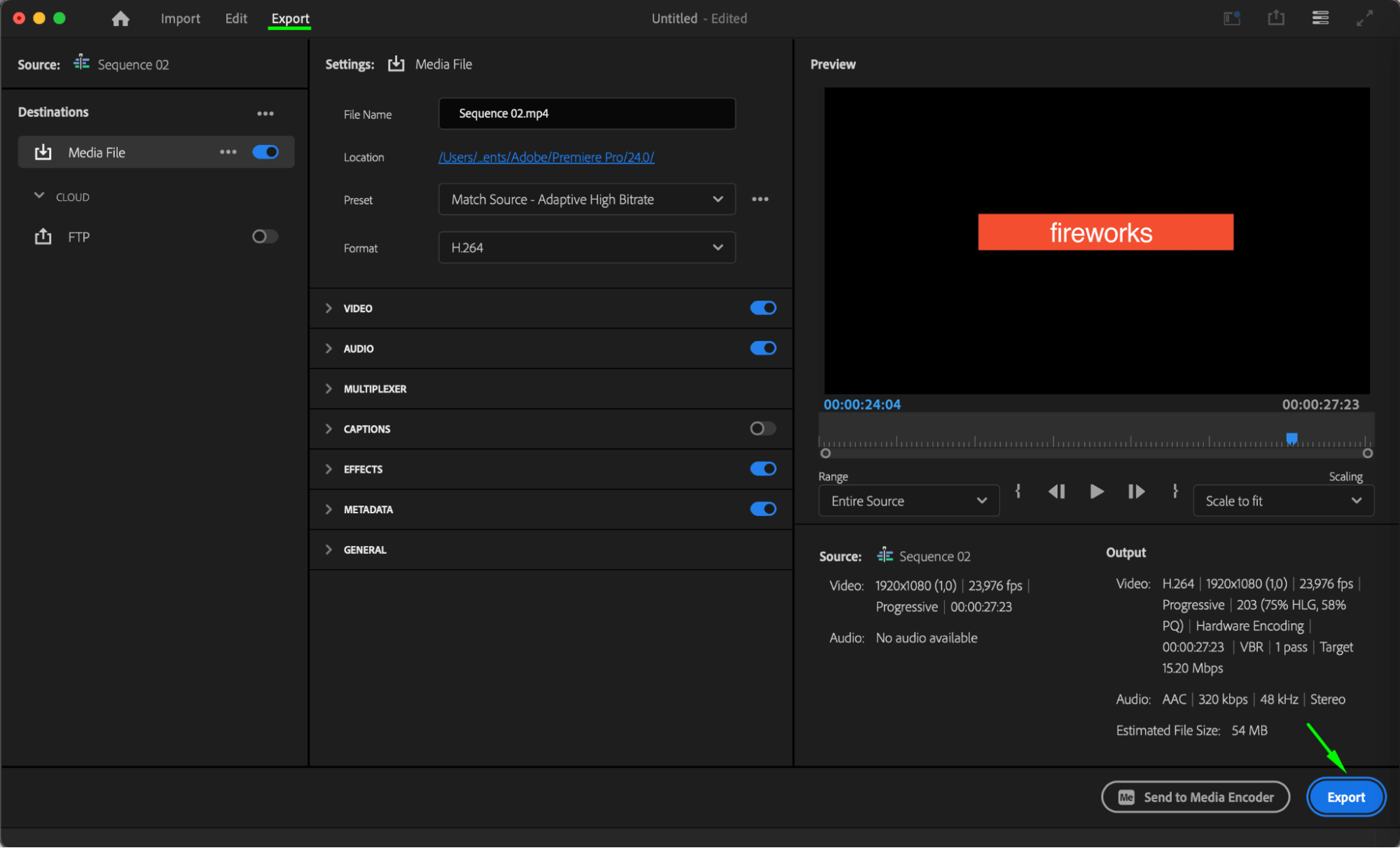The height and width of the screenshot is (848, 1400).
Task: Click the fullscreen expand arrows icon
Action: click(1364, 18)
